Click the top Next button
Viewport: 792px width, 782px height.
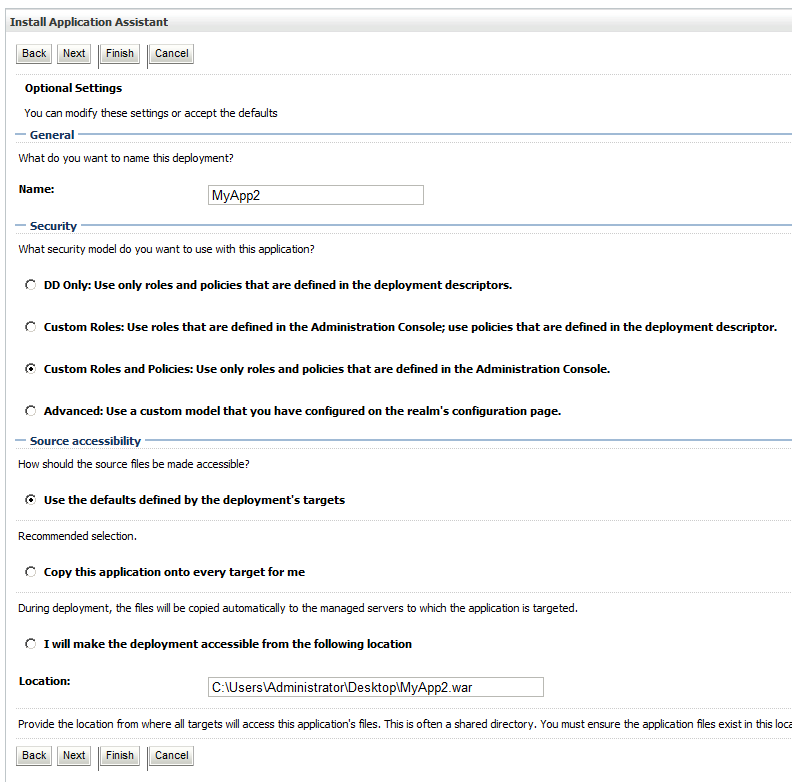pyautogui.click(x=74, y=54)
